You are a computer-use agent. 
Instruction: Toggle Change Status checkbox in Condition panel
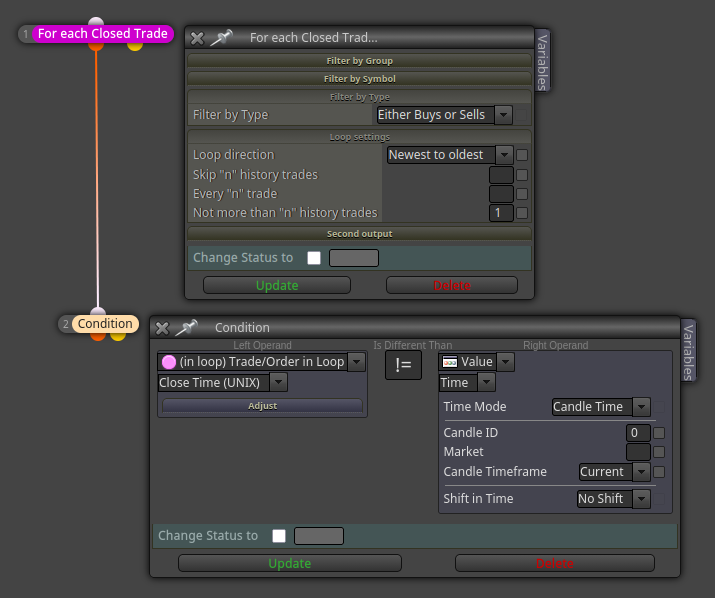tap(279, 536)
